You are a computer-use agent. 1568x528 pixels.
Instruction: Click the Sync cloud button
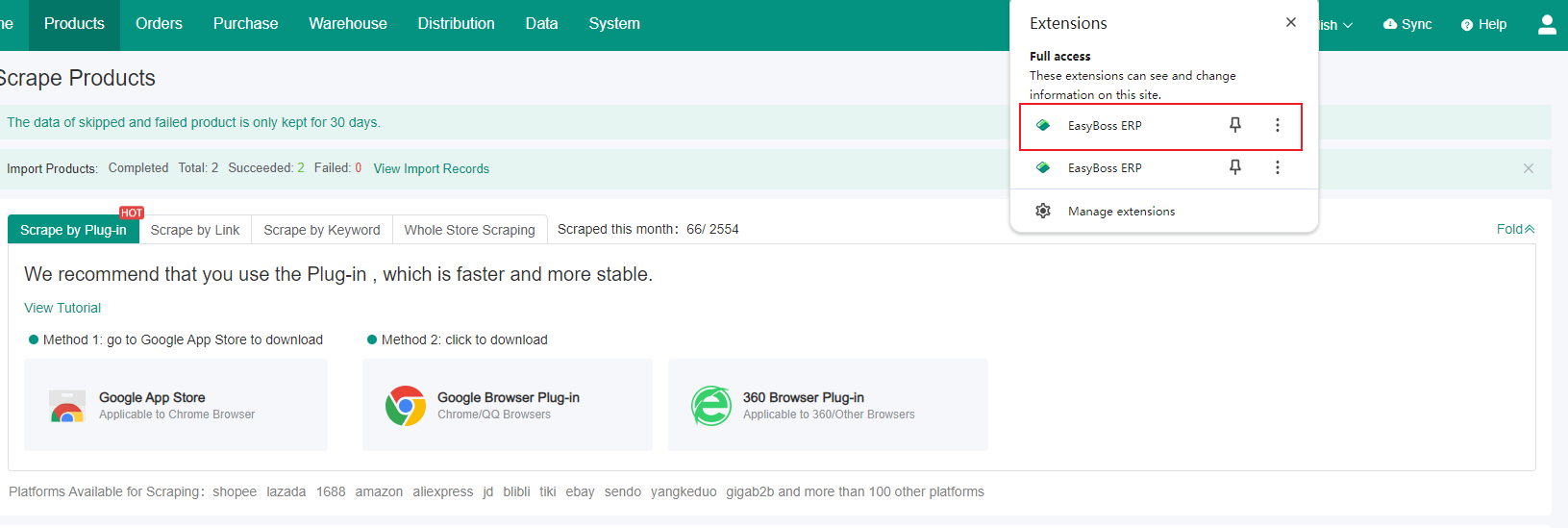click(x=1407, y=24)
